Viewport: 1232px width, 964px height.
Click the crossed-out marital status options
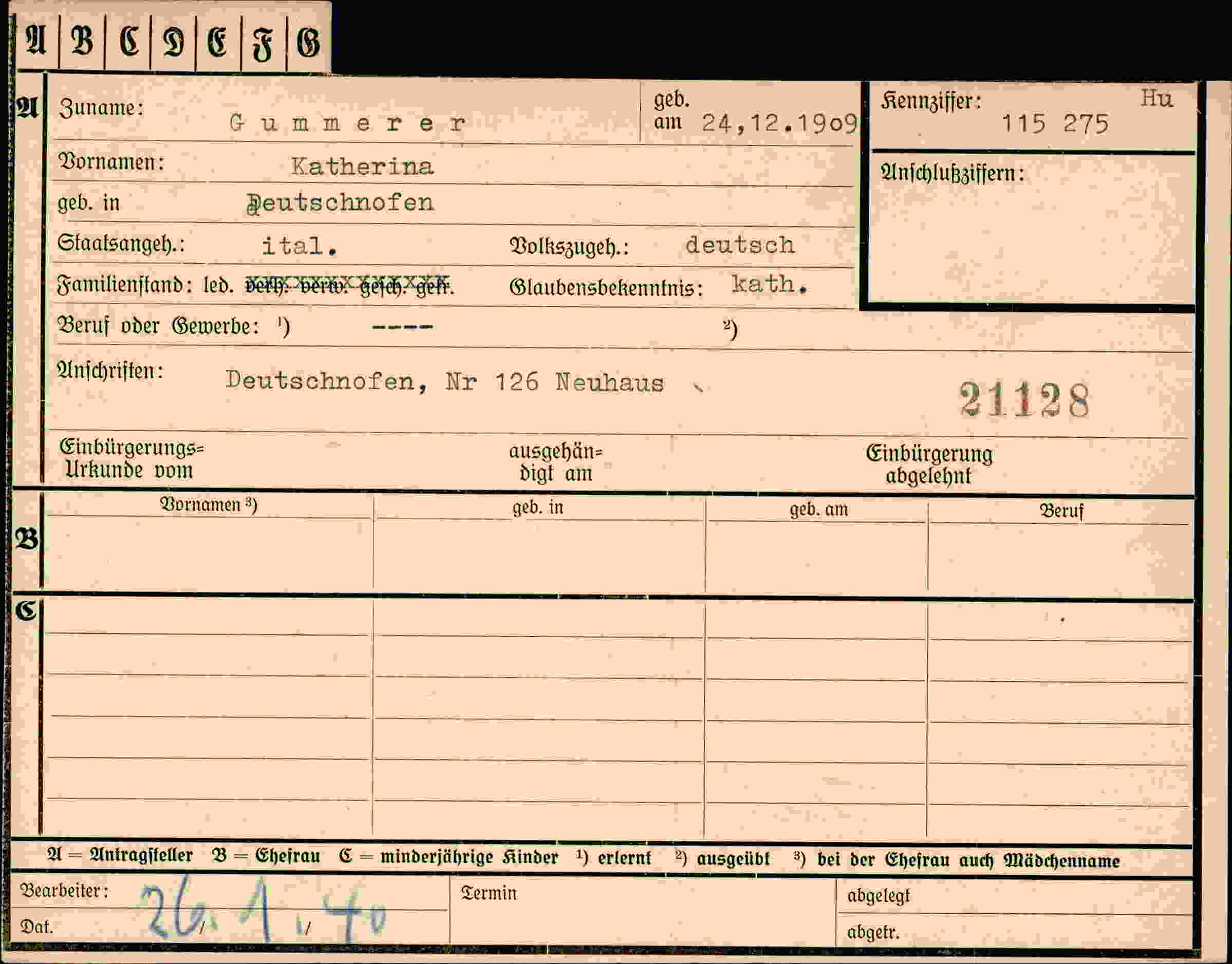[x=349, y=286]
